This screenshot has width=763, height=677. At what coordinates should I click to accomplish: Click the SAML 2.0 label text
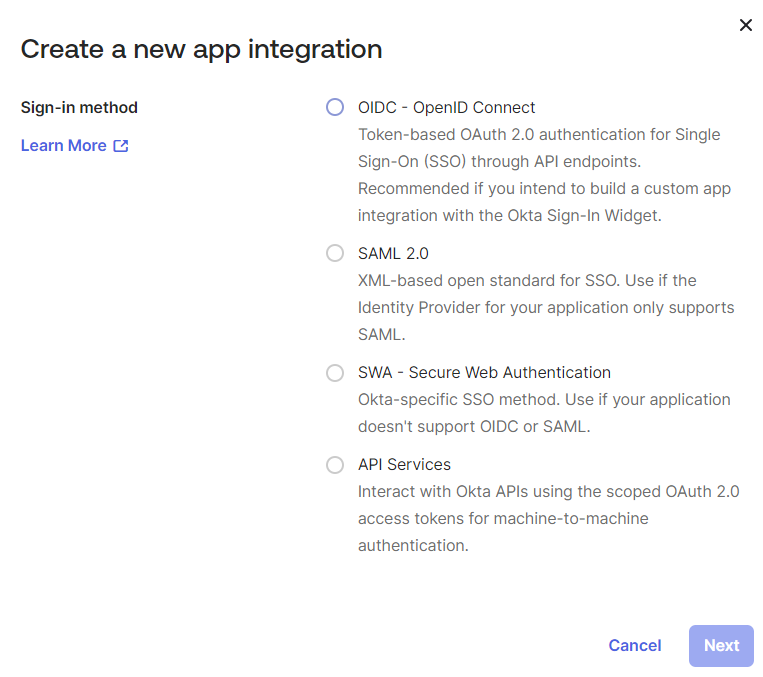393,254
